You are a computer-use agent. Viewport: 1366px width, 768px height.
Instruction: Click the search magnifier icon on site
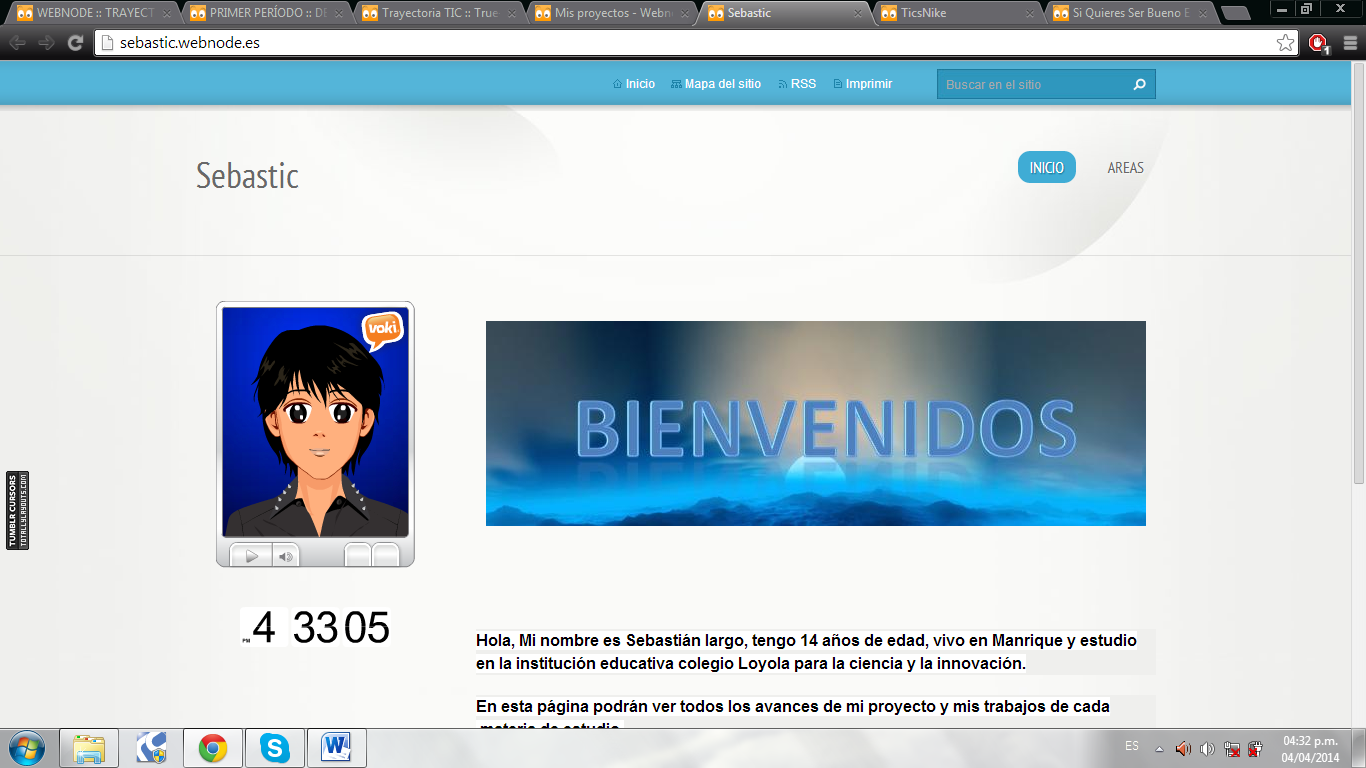(x=1139, y=85)
